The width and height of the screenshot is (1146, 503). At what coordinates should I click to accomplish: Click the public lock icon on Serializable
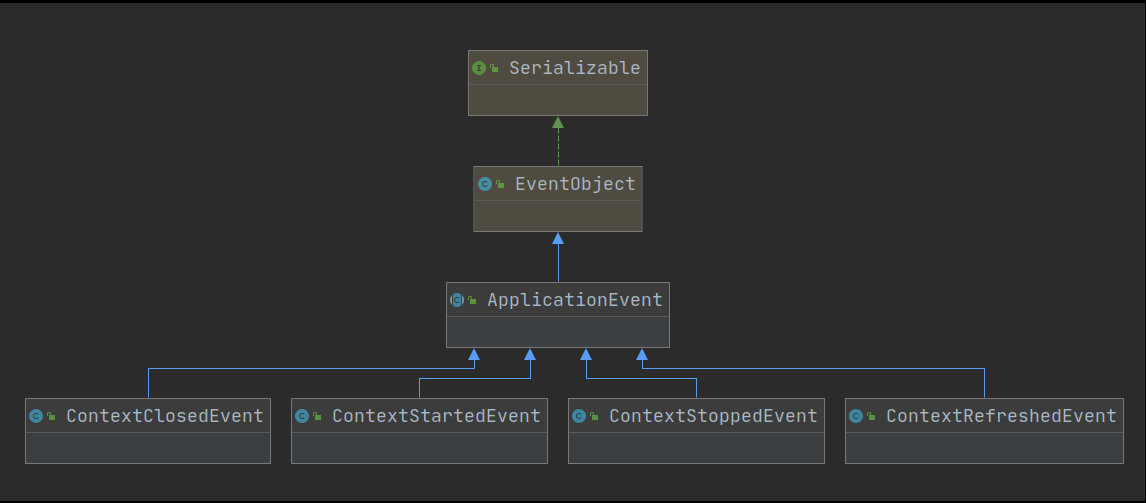click(495, 69)
